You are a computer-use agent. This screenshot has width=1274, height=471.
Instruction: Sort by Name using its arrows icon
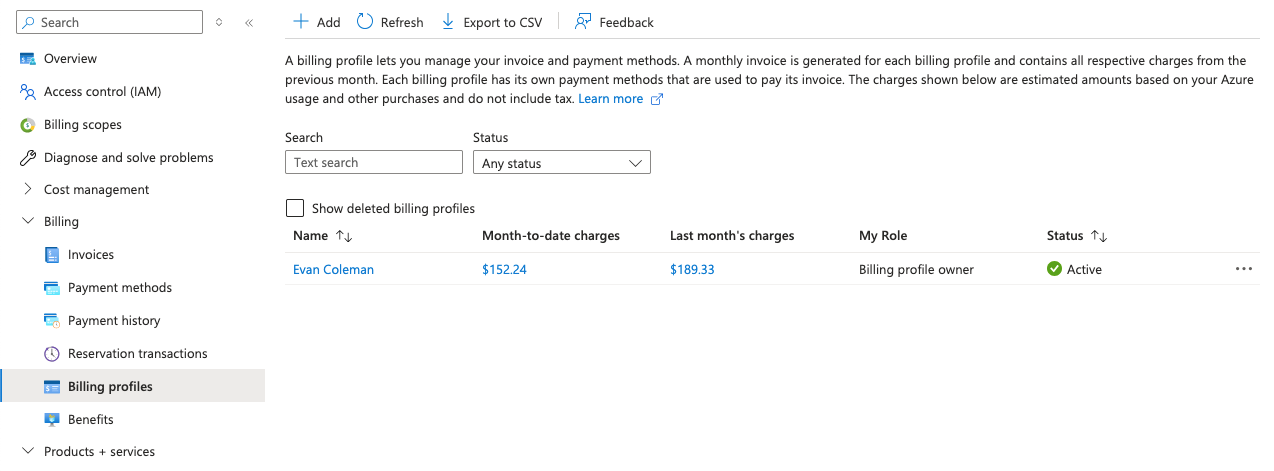pyautogui.click(x=344, y=236)
